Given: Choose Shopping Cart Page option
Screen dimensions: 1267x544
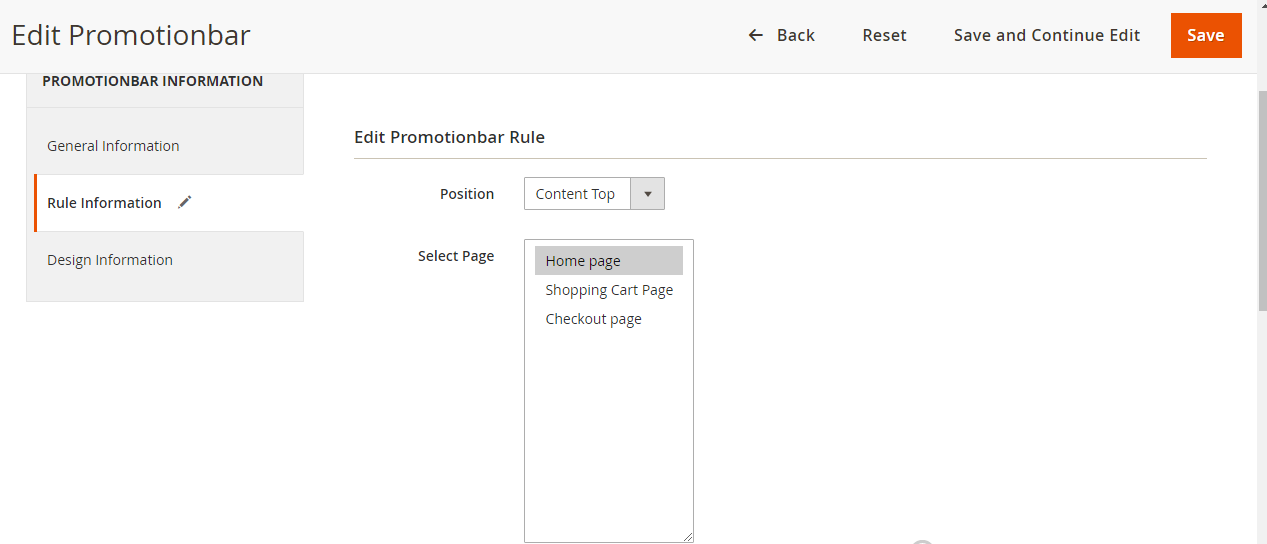Looking at the screenshot, I should coord(608,290).
